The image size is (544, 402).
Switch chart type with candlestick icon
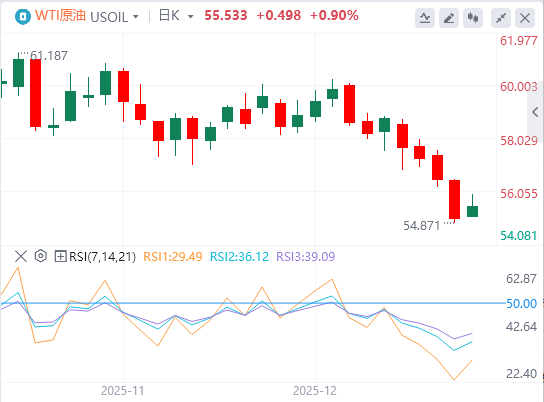tap(473, 18)
